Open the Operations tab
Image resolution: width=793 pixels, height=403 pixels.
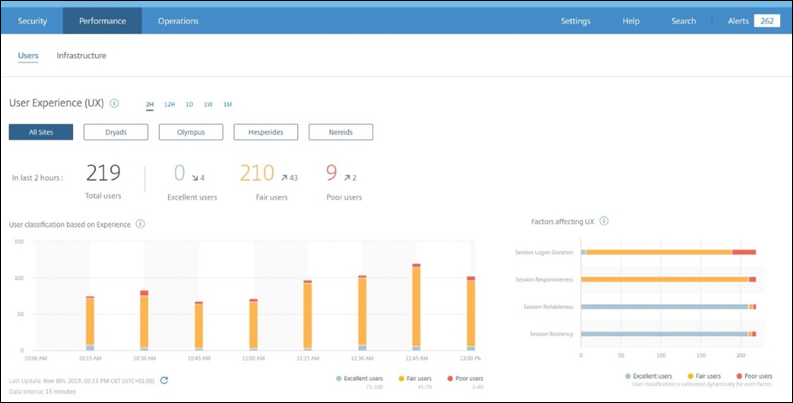[x=178, y=21]
